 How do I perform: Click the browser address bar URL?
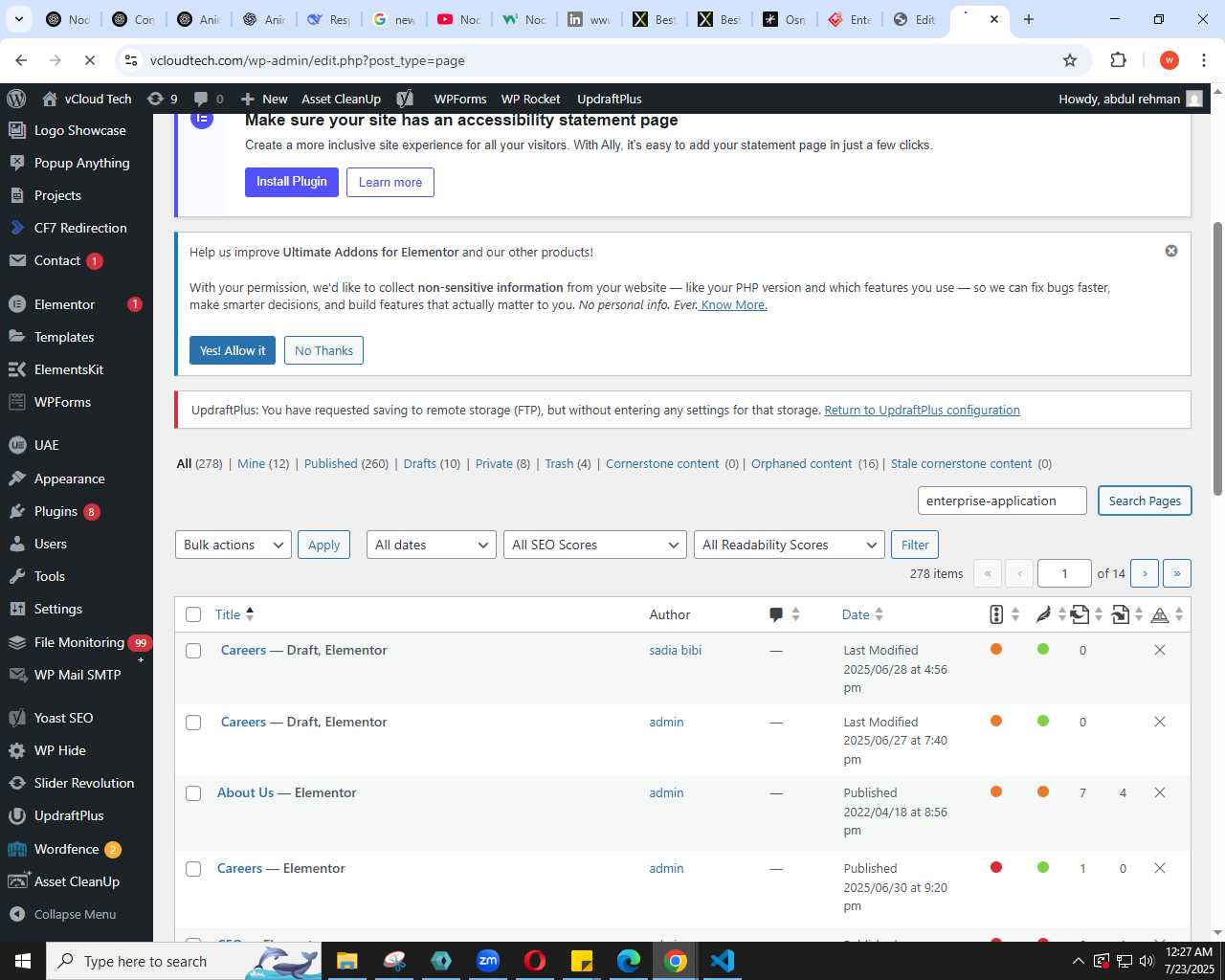tap(307, 60)
